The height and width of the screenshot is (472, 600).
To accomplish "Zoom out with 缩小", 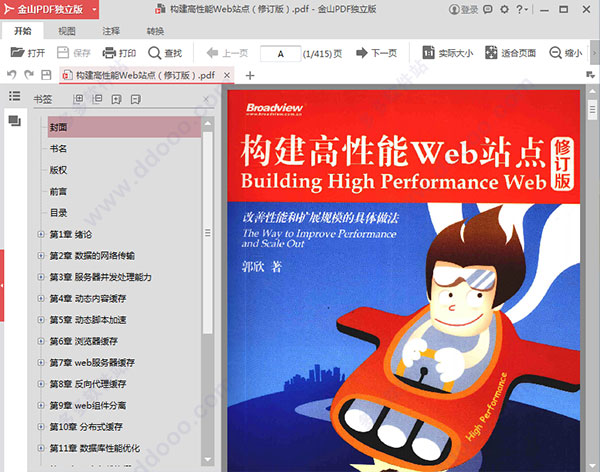I will [x=566, y=53].
